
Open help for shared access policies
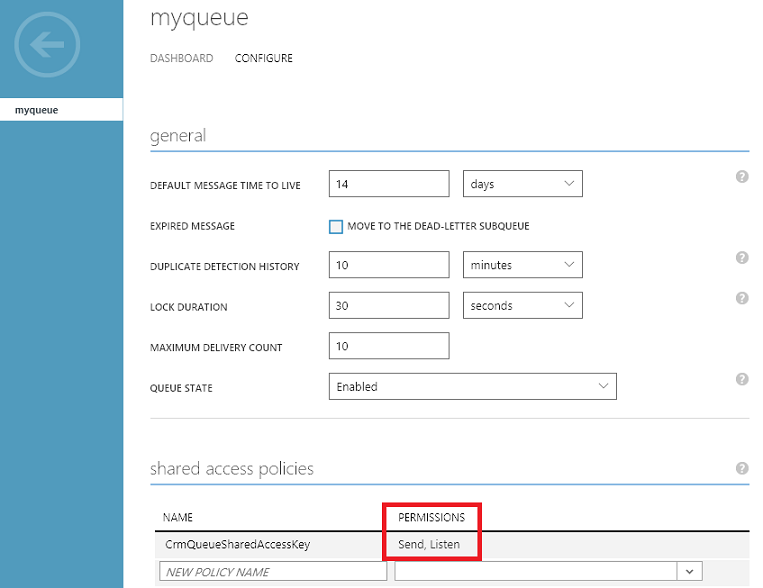tap(742, 468)
